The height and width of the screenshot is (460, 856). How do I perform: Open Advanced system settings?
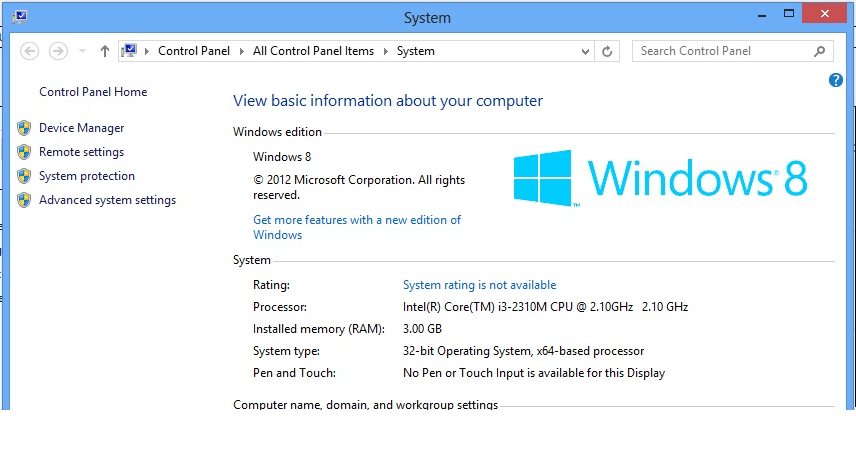pos(107,200)
